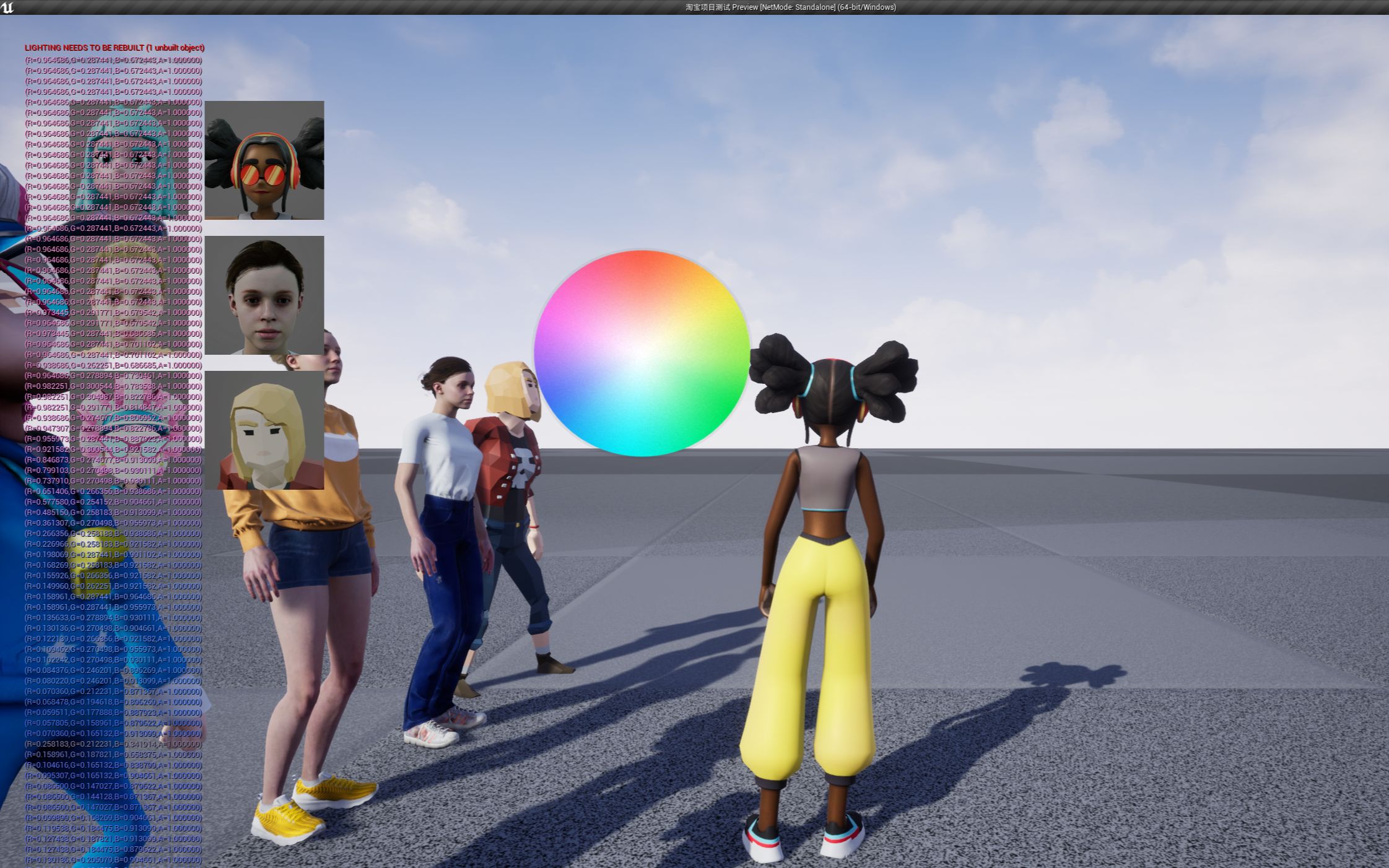Screen dimensions: 1389x868
Task: Click the debug line R=0.938686,G=0.262251
Action: [113, 365]
